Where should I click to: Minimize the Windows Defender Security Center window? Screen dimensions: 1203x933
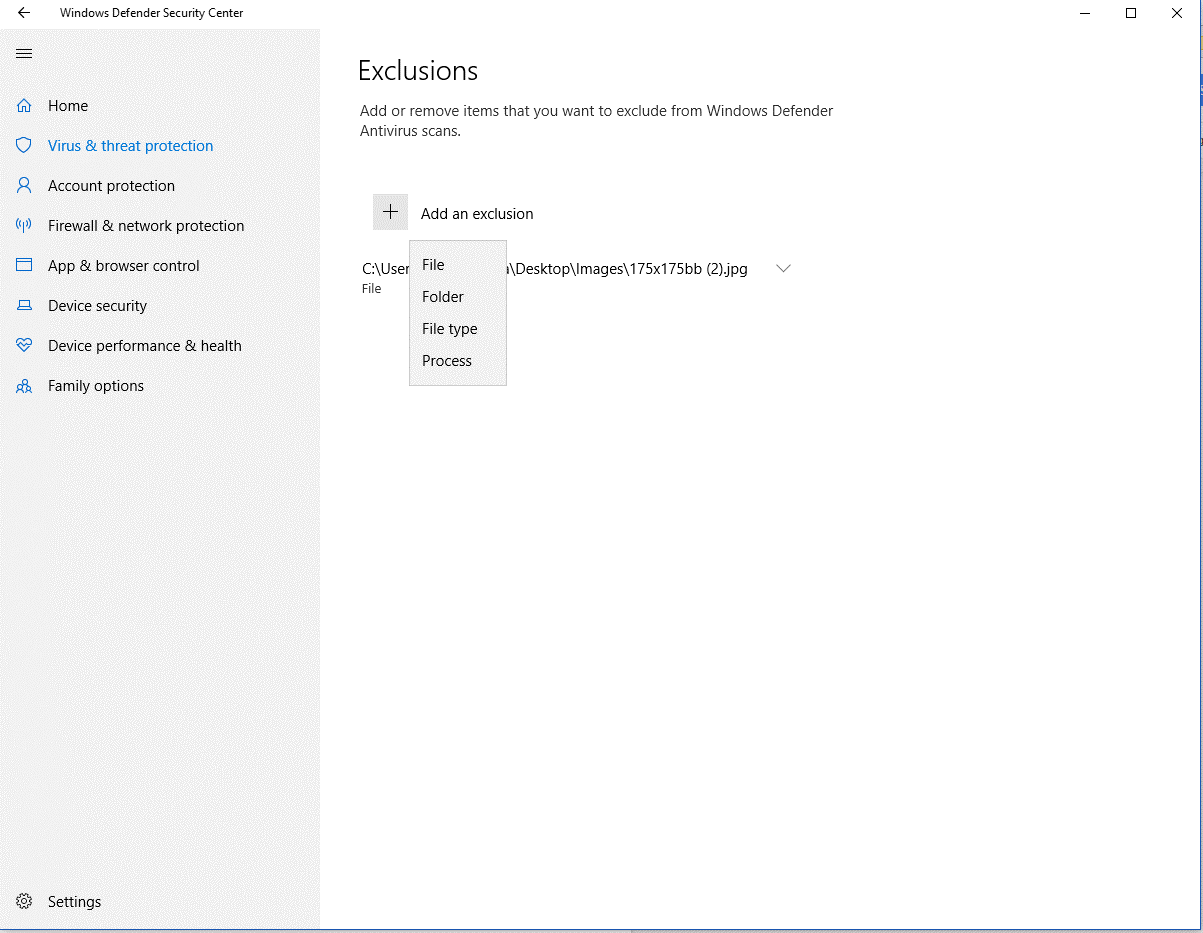click(x=1085, y=13)
